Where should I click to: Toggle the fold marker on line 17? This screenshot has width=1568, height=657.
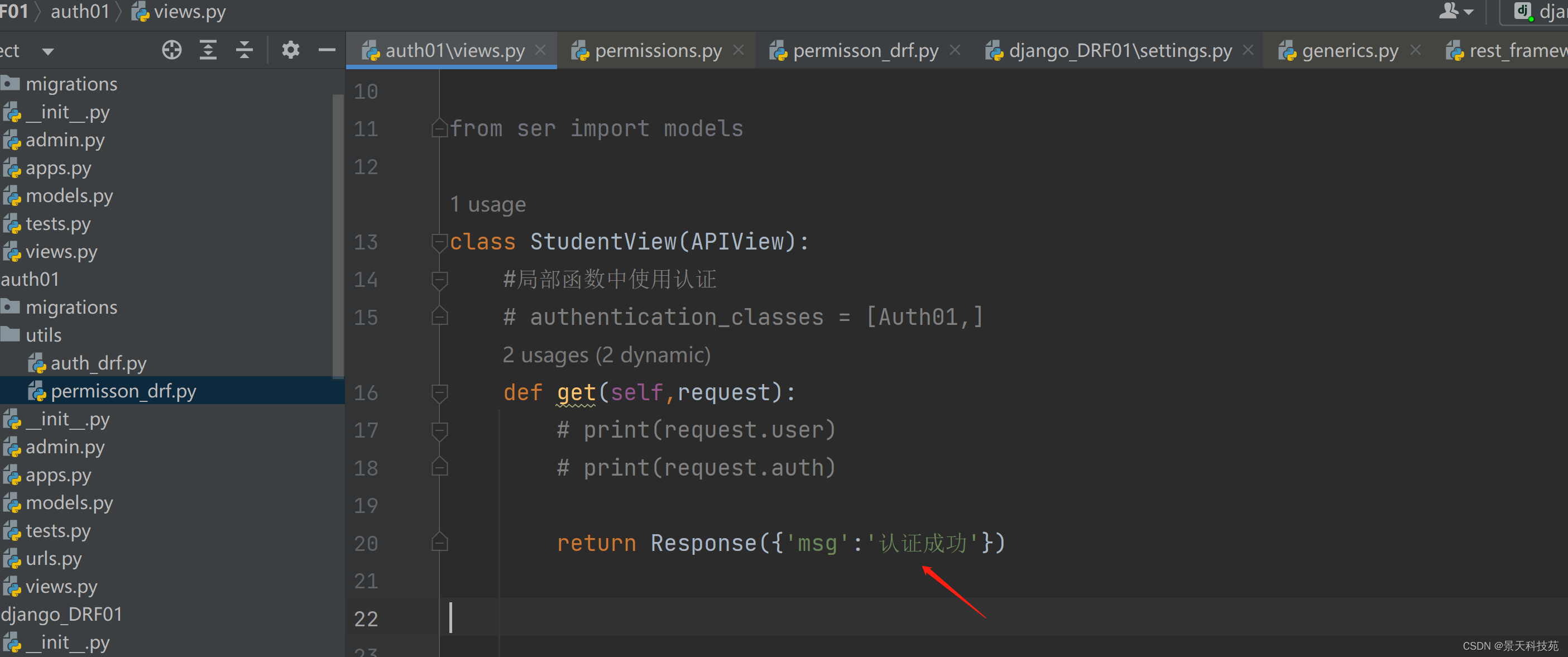pyautogui.click(x=439, y=431)
